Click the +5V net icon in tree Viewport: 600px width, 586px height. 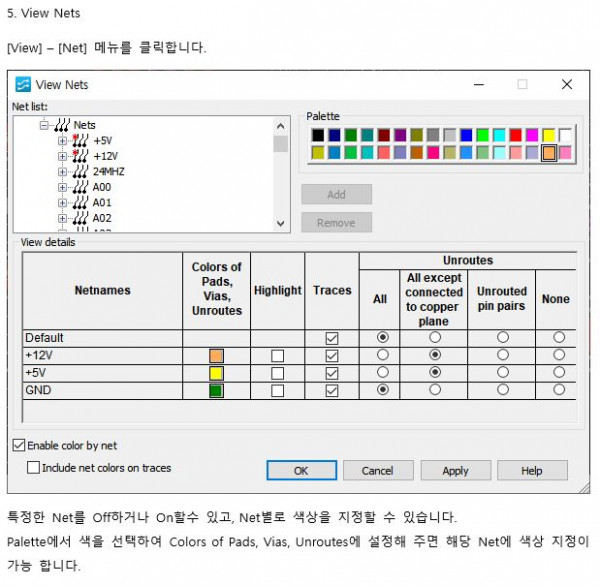point(79,141)
